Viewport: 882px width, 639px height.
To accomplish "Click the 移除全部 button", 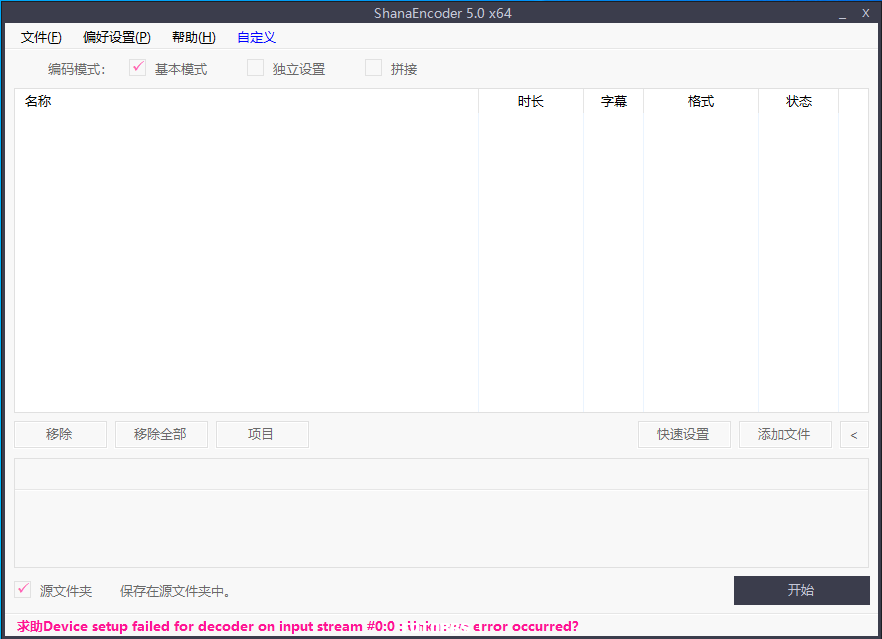I will tap(161, 434).
